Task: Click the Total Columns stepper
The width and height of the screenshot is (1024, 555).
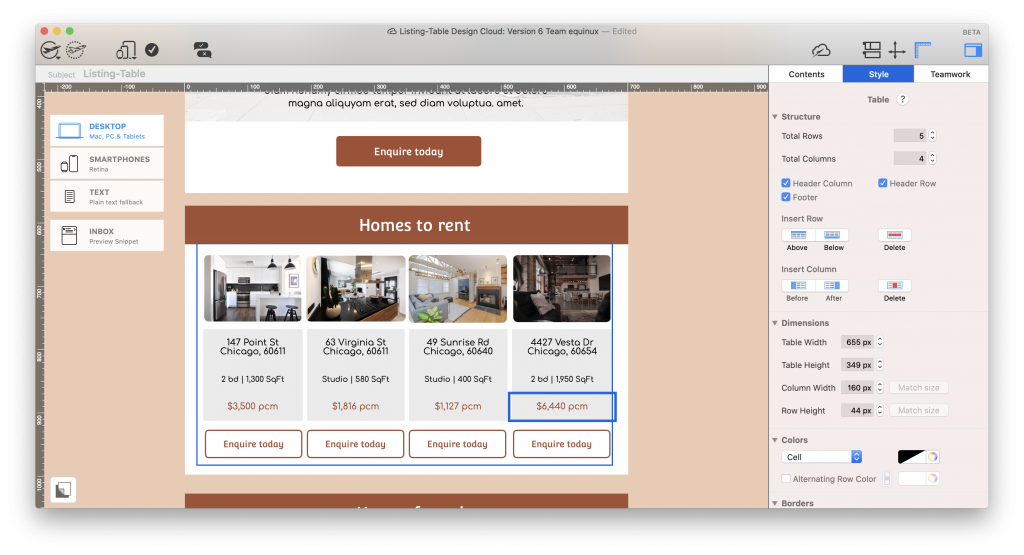Action: 933,159
